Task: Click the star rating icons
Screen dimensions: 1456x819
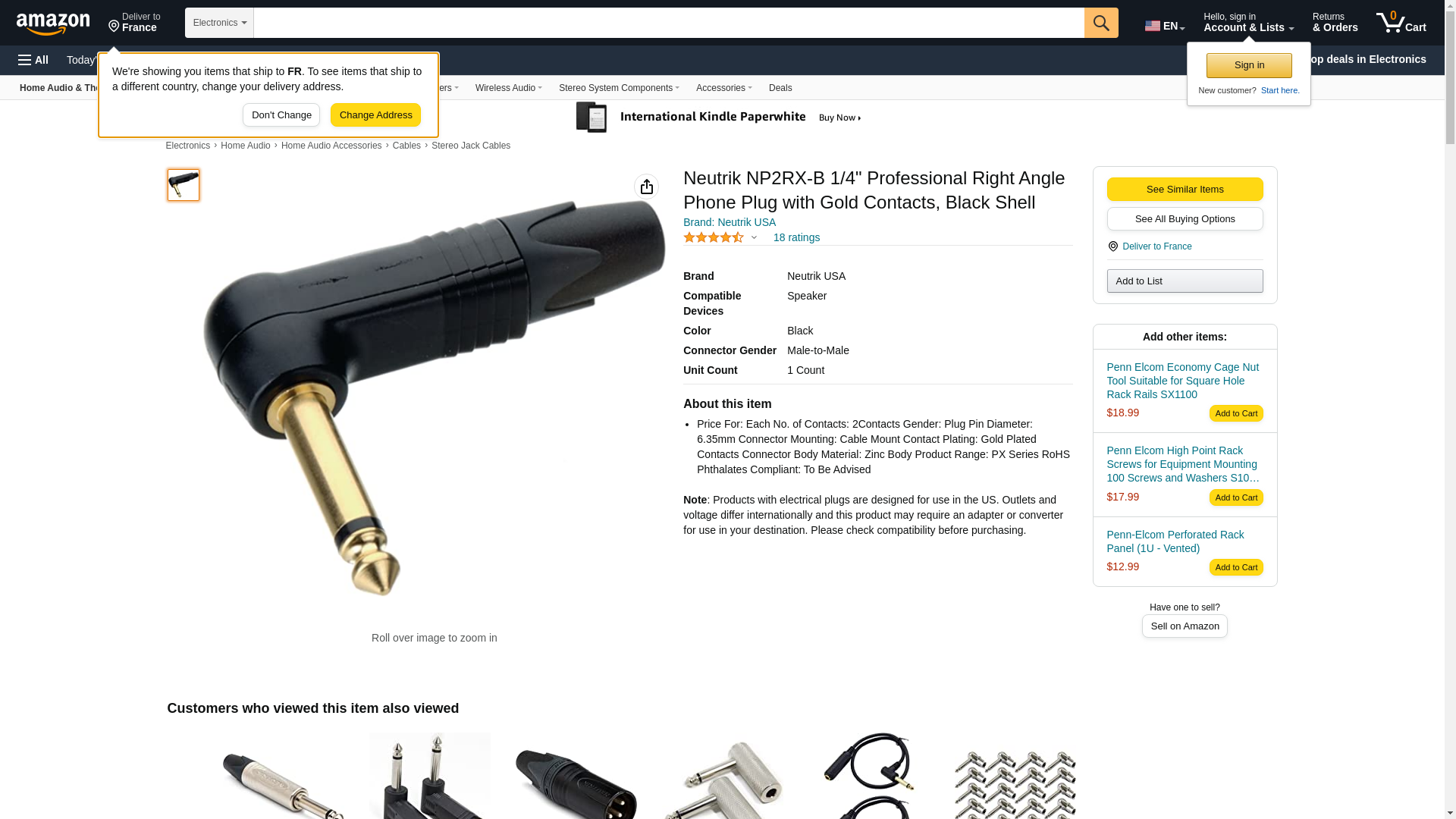Action: click(714, 237)
